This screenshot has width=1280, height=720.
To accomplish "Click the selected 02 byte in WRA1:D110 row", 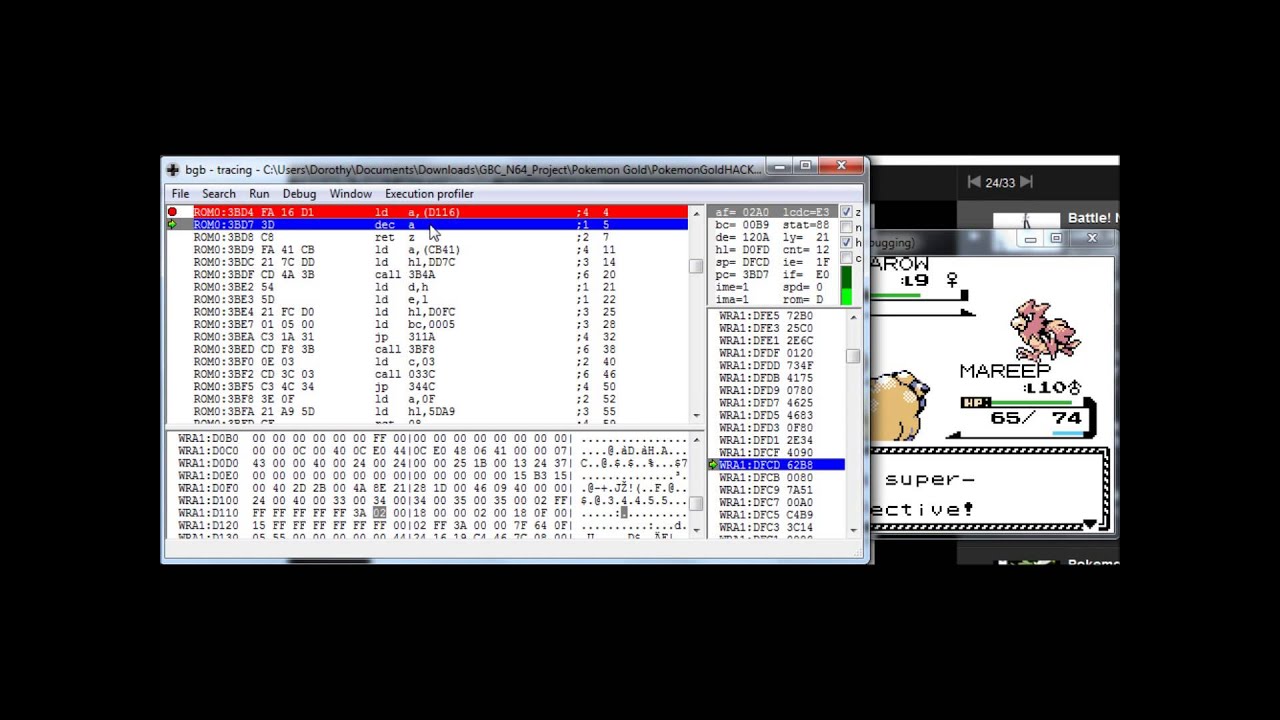I will tap(379, 513).
